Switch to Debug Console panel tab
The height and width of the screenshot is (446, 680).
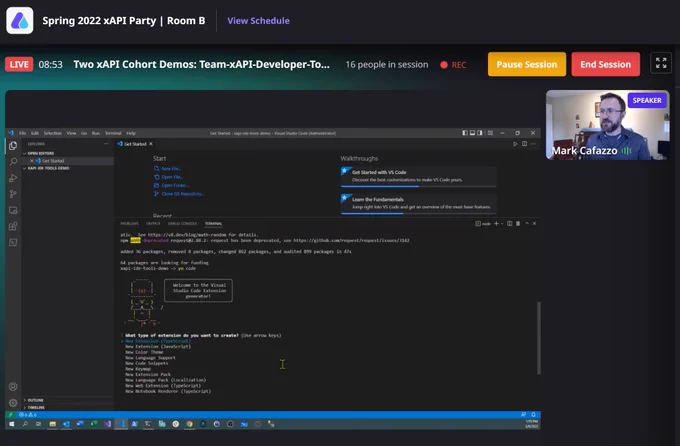182,223
